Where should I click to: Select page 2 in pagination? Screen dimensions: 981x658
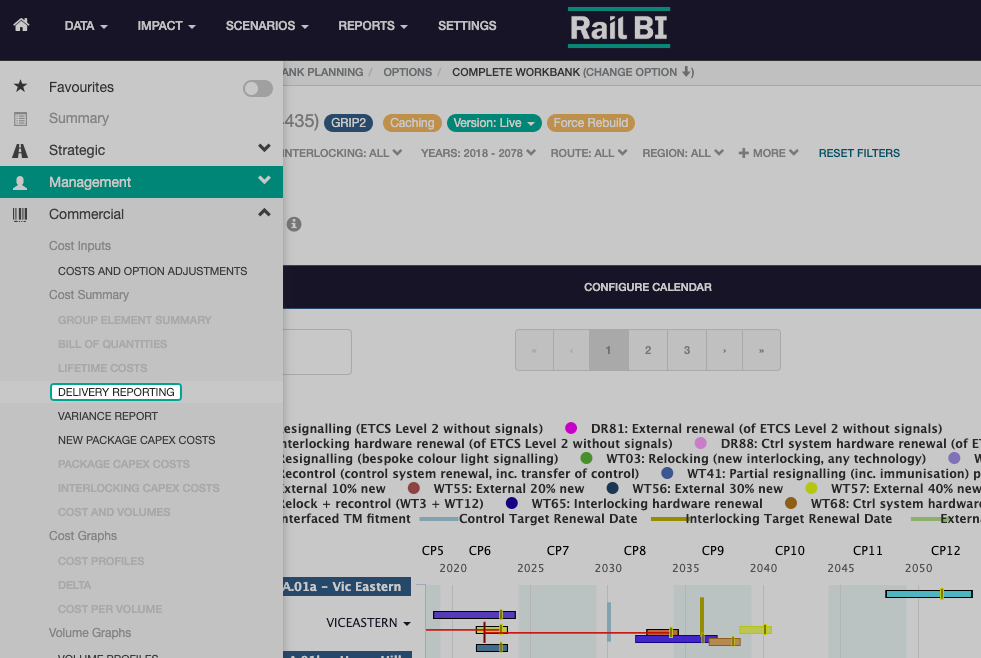coord(648,351)
